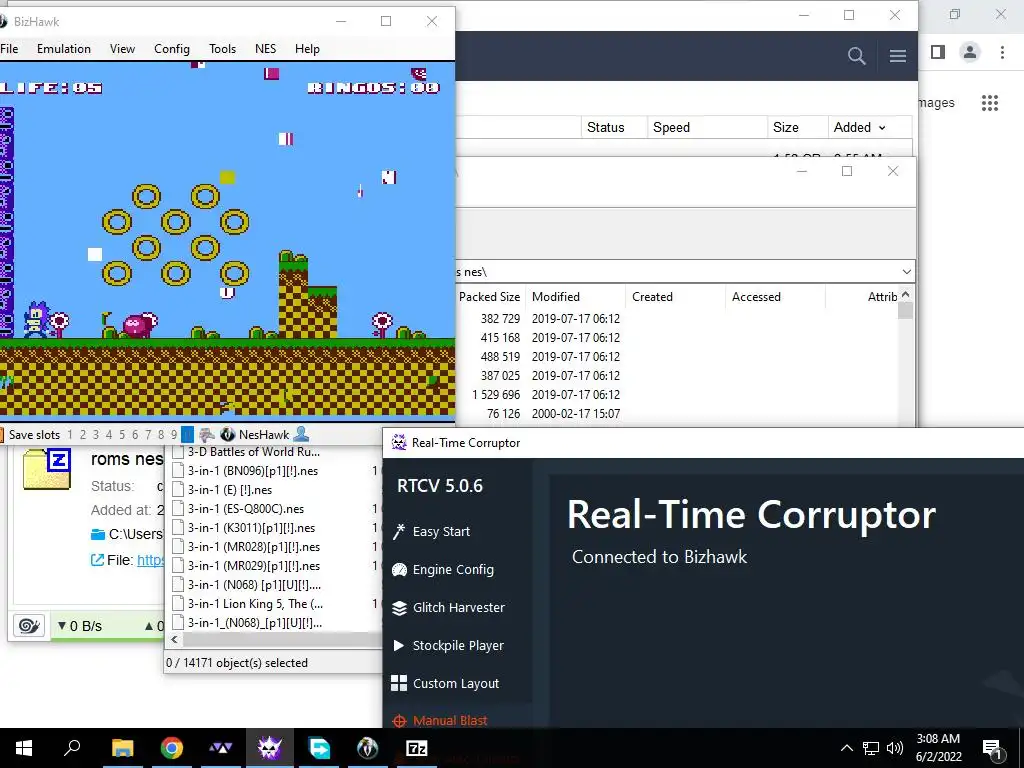
Task: Trigger Manual Blast in RTCV
Action: coord(440,721)
